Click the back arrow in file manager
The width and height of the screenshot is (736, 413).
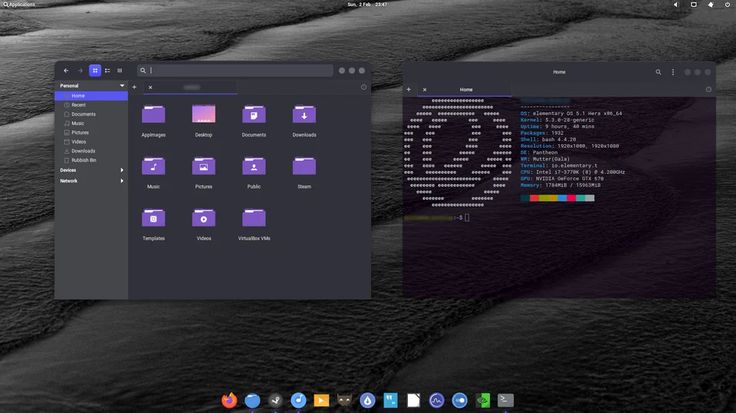pos(66,71)
